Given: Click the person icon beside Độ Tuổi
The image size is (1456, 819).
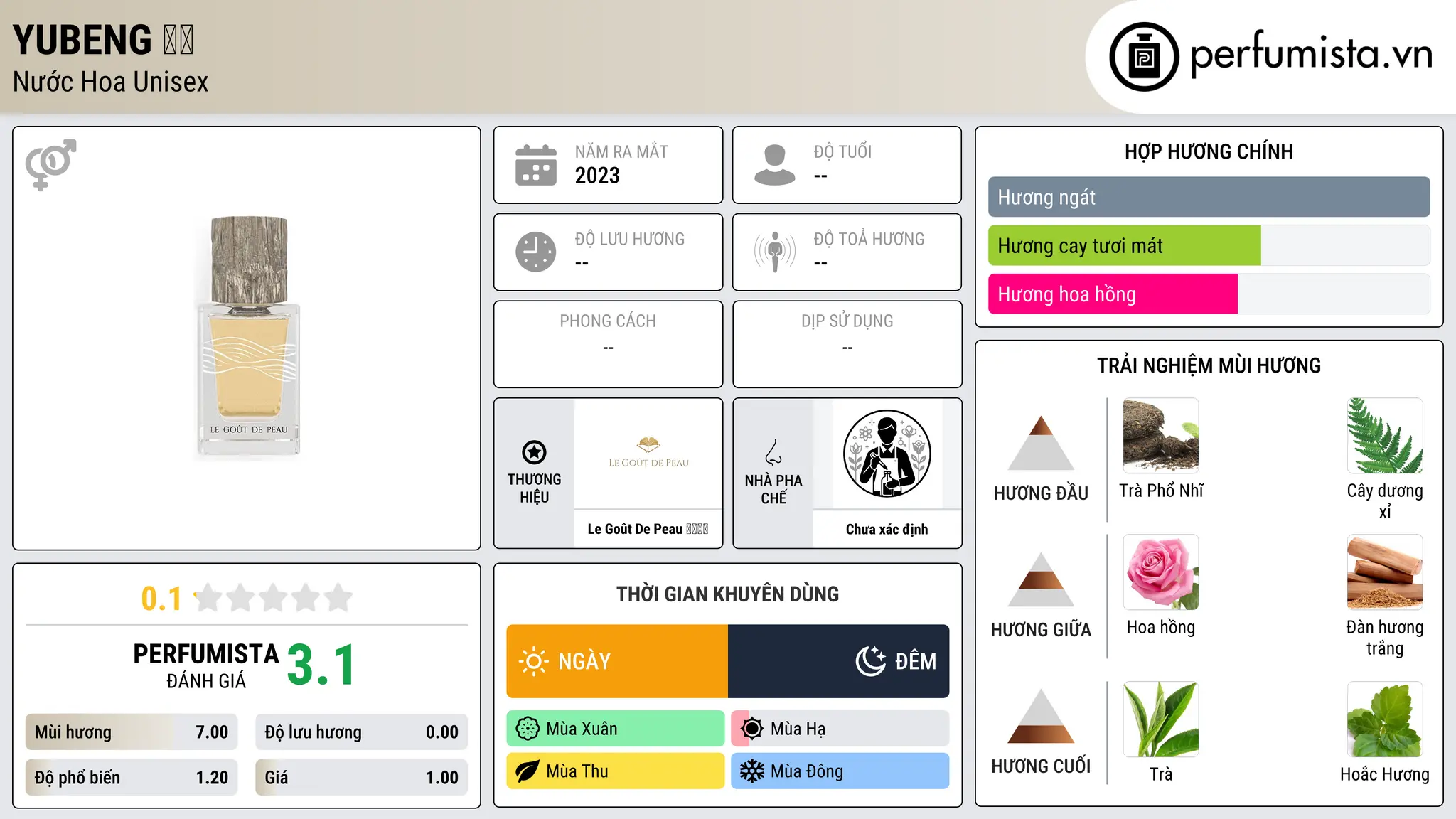Looking at the screenshot, I should [775, 165].
